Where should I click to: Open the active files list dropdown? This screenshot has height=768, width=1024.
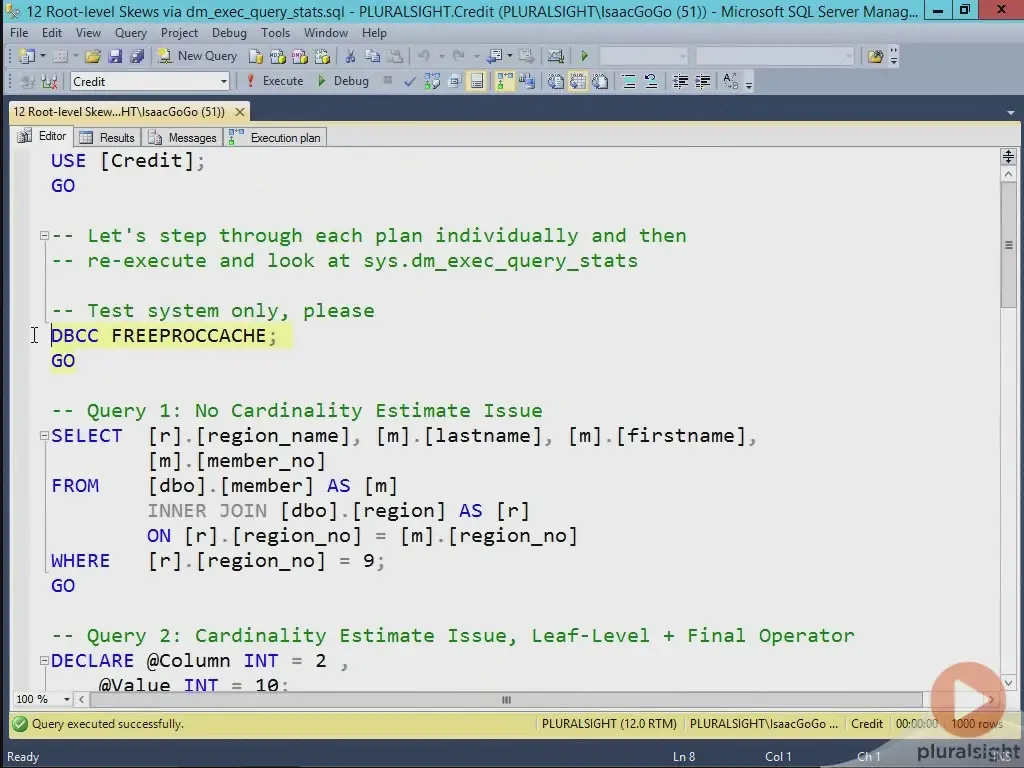click(x=1011, y=112)
